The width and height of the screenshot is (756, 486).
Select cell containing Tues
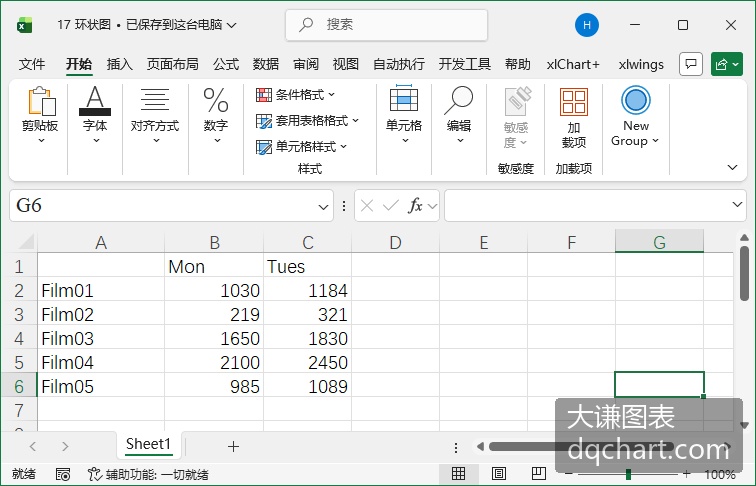(307, 266)
